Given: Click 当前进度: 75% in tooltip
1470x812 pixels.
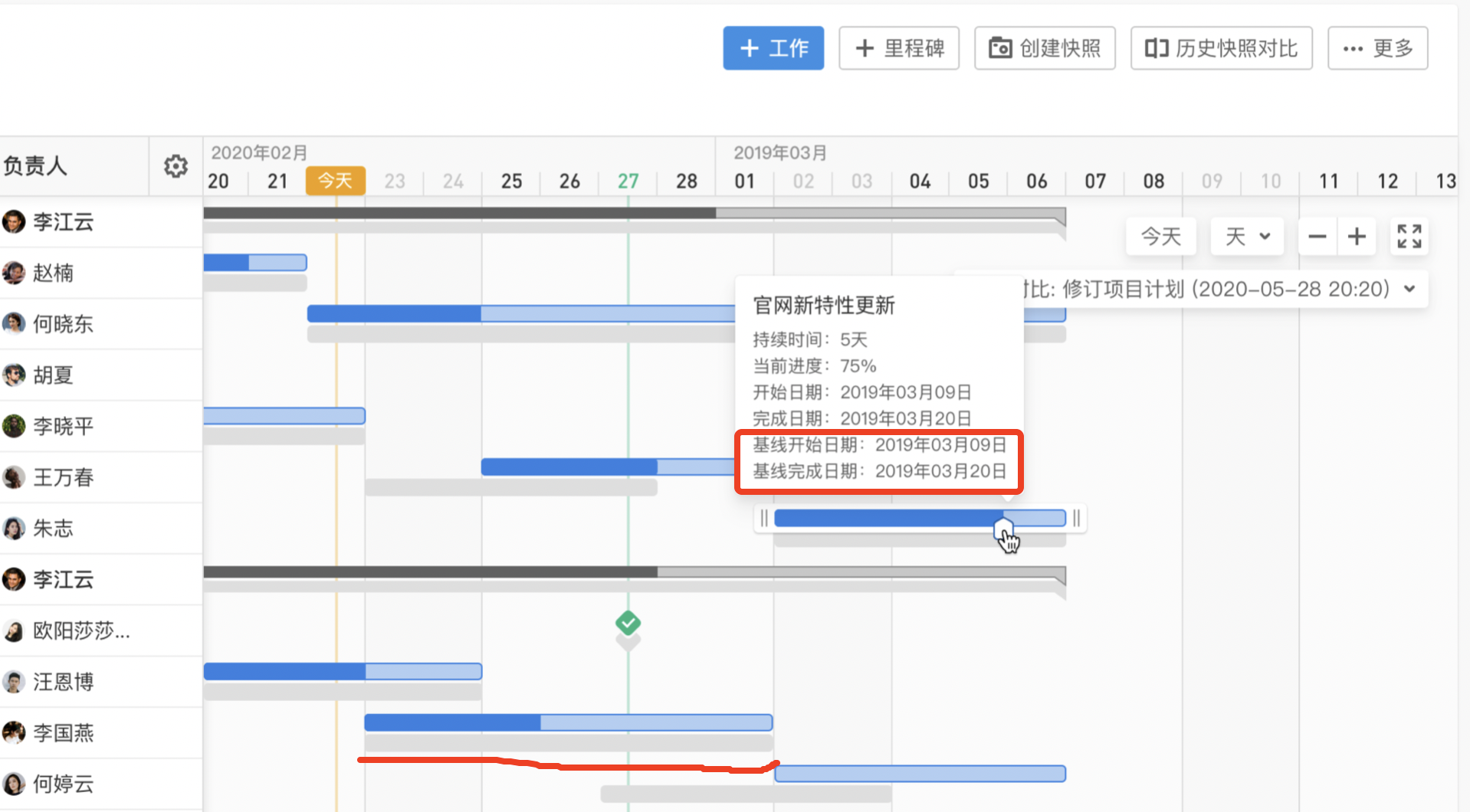Looking at the screenshot, I should pyautogui.click(x=814, y=365).
